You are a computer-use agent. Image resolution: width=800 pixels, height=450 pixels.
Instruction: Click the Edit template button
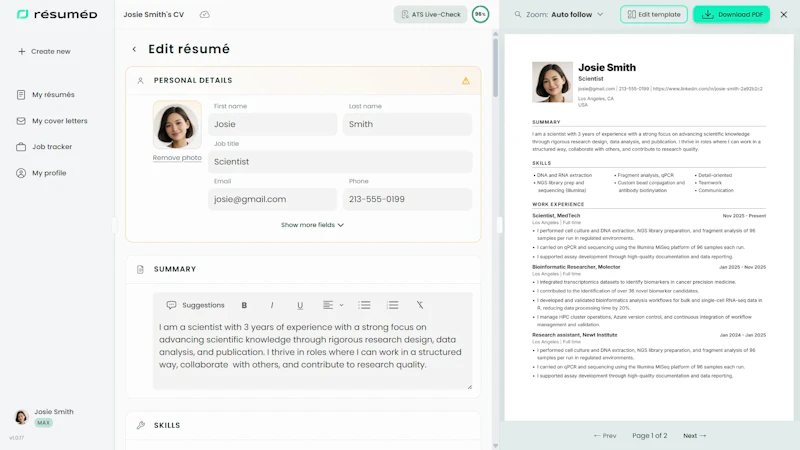654,14
